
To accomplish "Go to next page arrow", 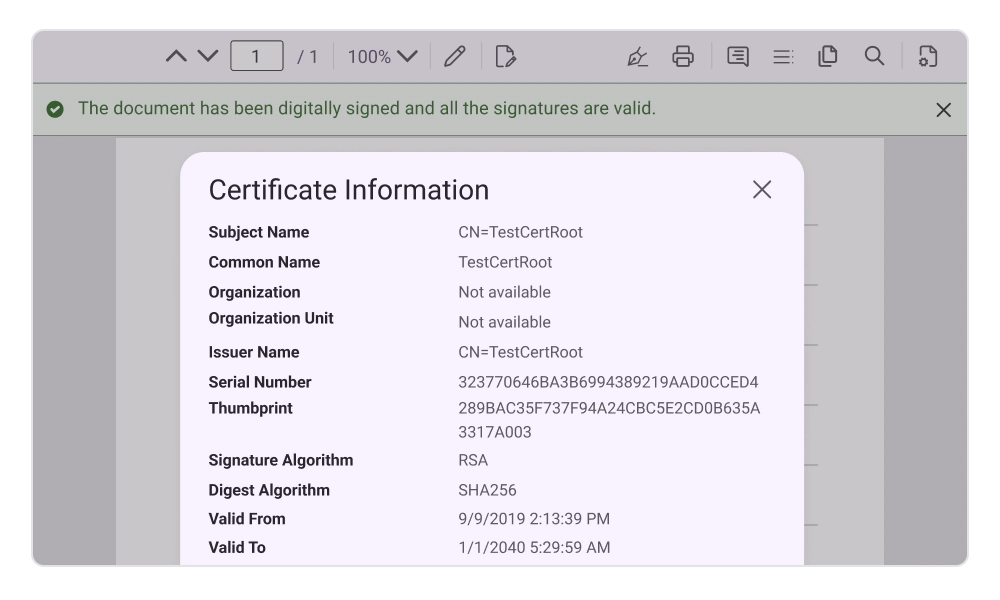I will click(208, 56).
